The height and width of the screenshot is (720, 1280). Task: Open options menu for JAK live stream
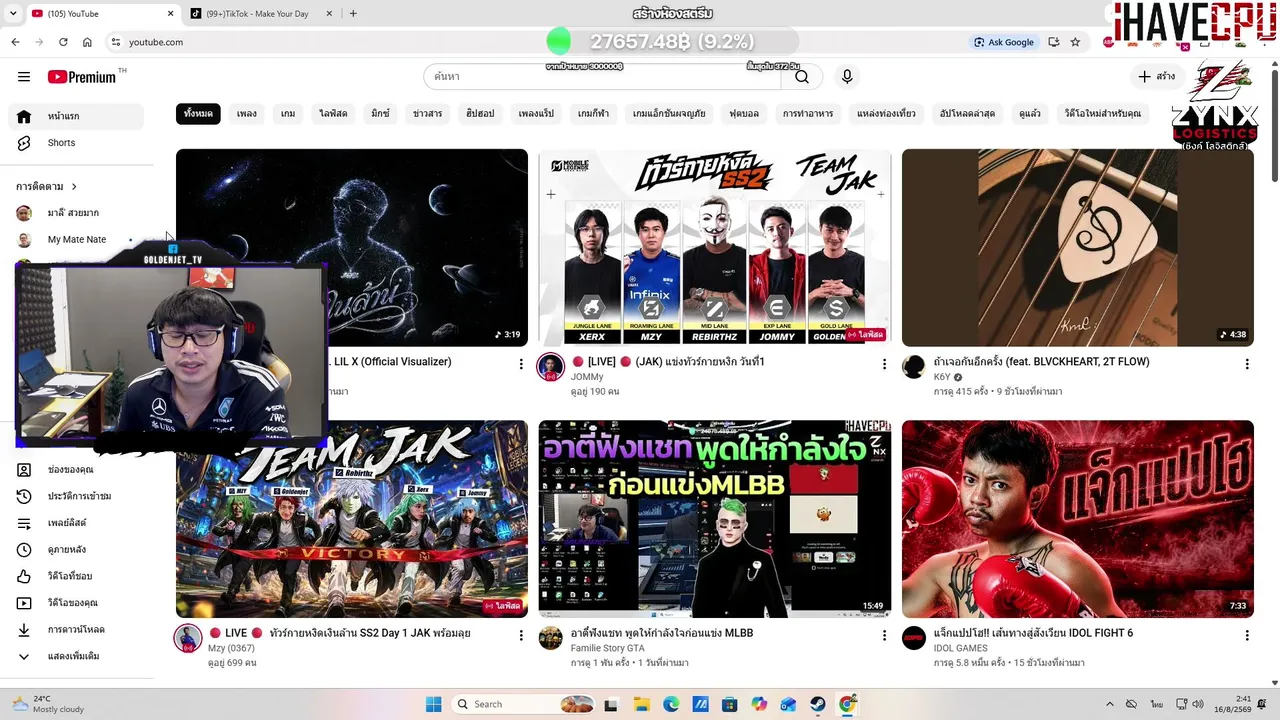[x=884, y=364]
